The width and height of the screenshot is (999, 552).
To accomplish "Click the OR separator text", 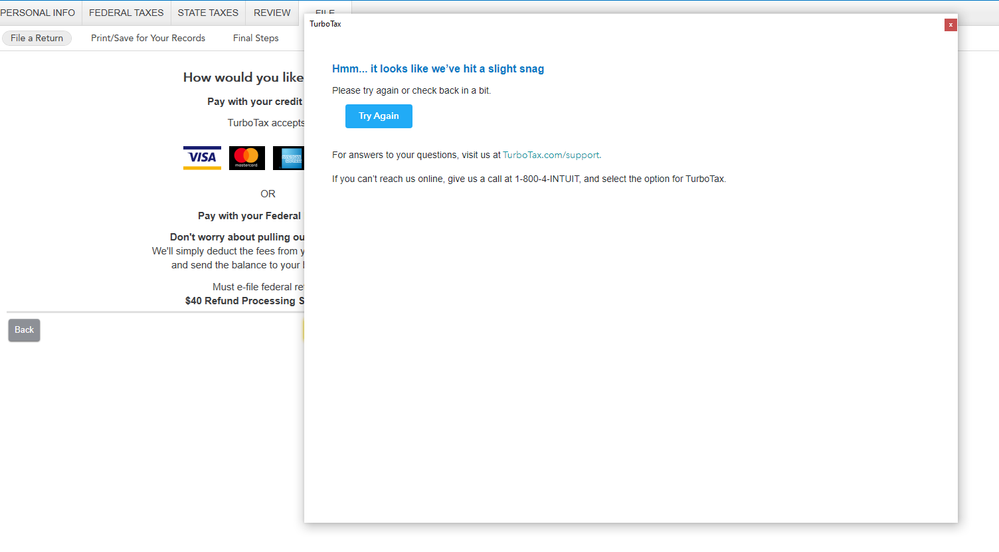I will 268,194.
